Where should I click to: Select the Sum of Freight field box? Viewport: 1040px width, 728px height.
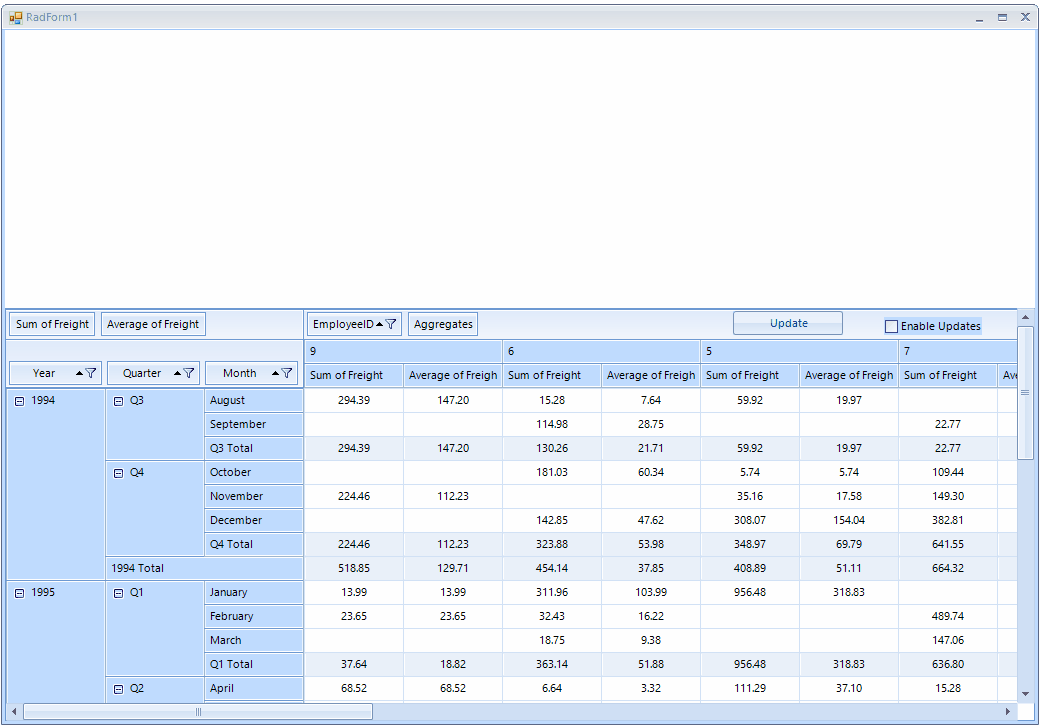(x=52, y=324)
